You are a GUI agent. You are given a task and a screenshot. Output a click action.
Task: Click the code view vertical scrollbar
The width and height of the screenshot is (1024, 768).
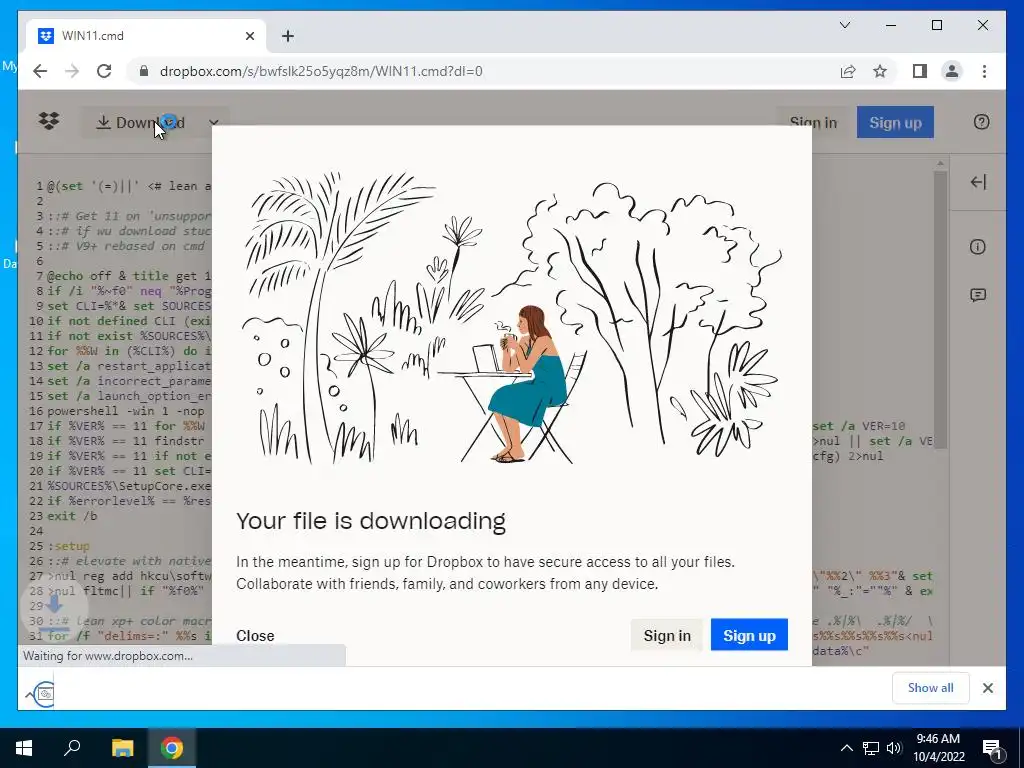pos(940,310)
